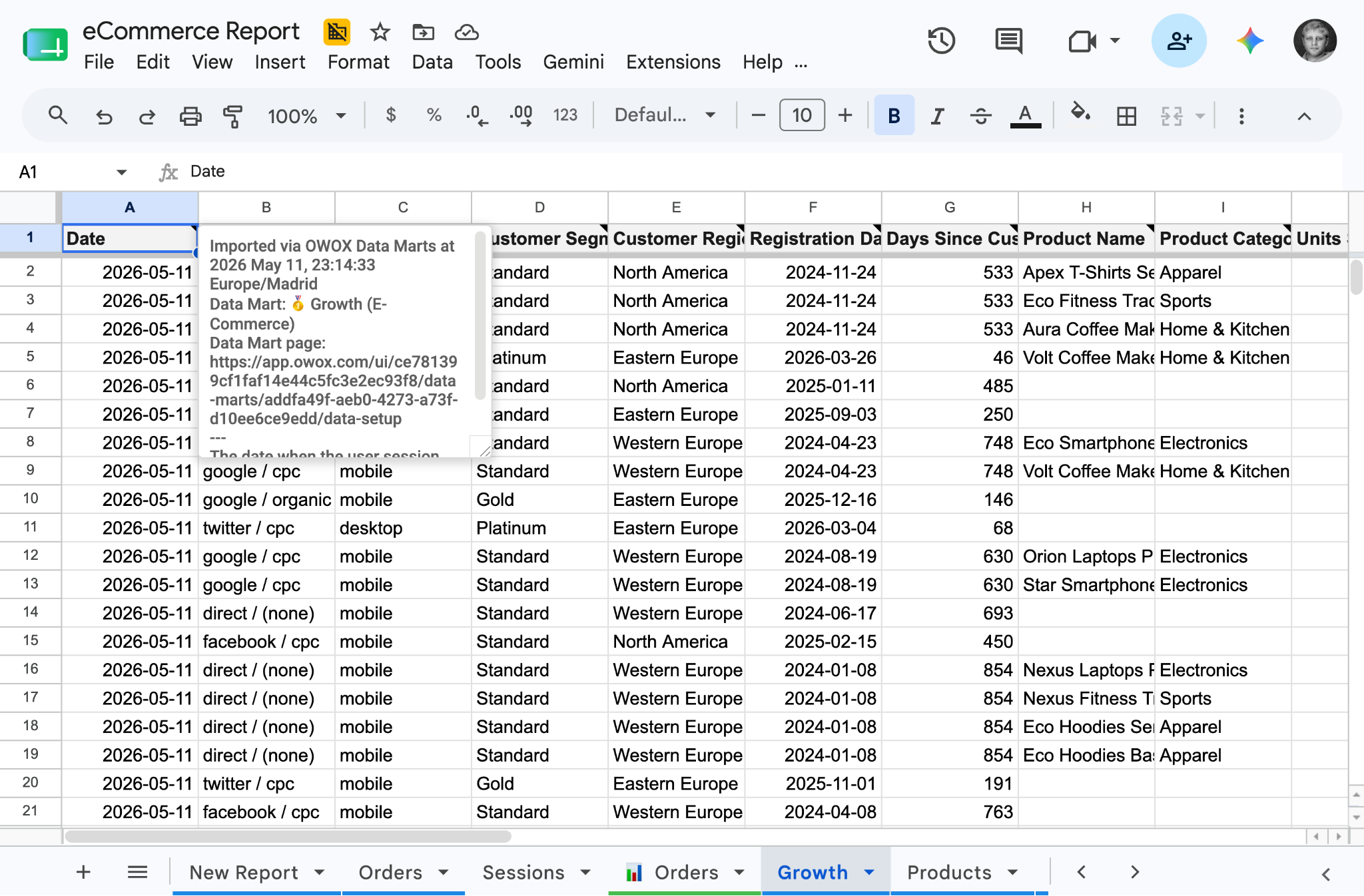Star the eCommerce Report document

point(380,32)
